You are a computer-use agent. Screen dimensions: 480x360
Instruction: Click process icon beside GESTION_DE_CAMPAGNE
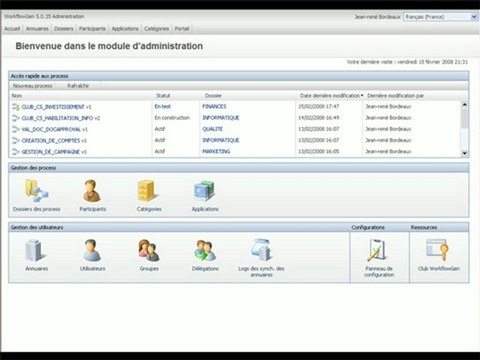(16, 152)
